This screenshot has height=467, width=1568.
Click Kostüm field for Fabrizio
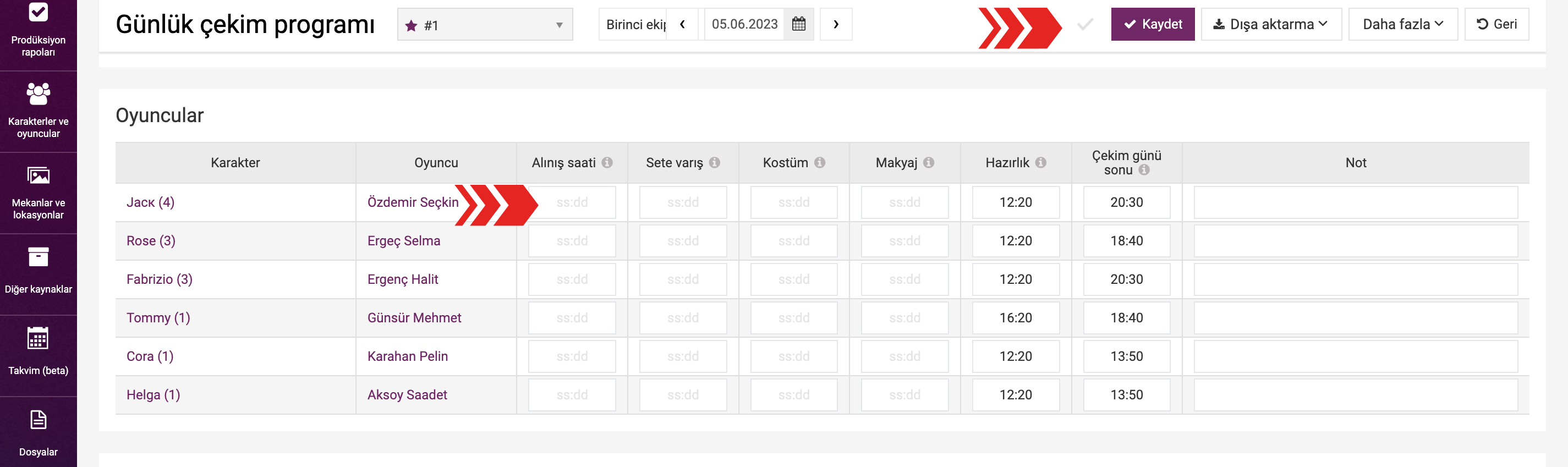coord(794,279)
